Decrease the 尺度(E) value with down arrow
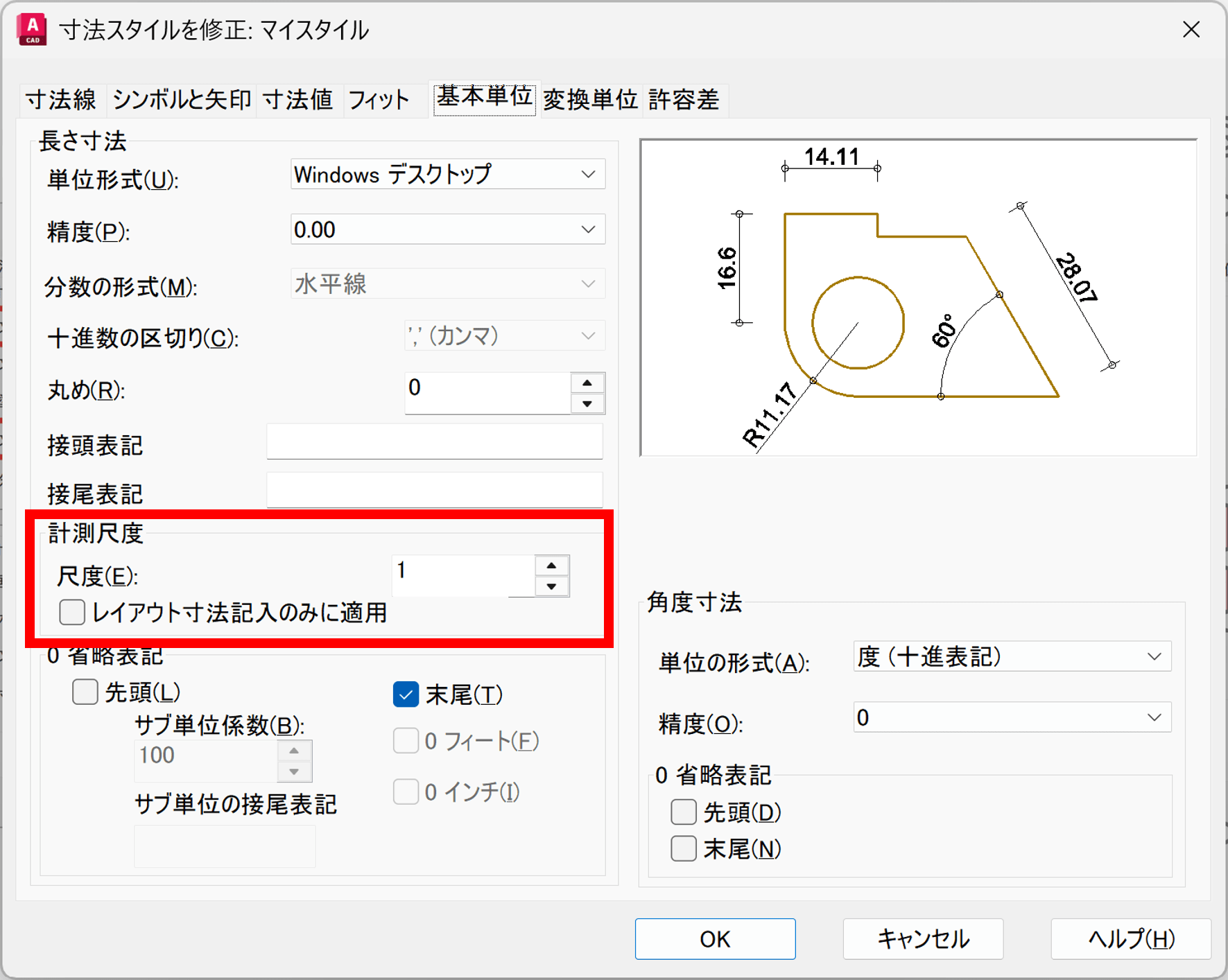Image resolution: width=1228 pixels, height=980 pixels. [551, 586]
